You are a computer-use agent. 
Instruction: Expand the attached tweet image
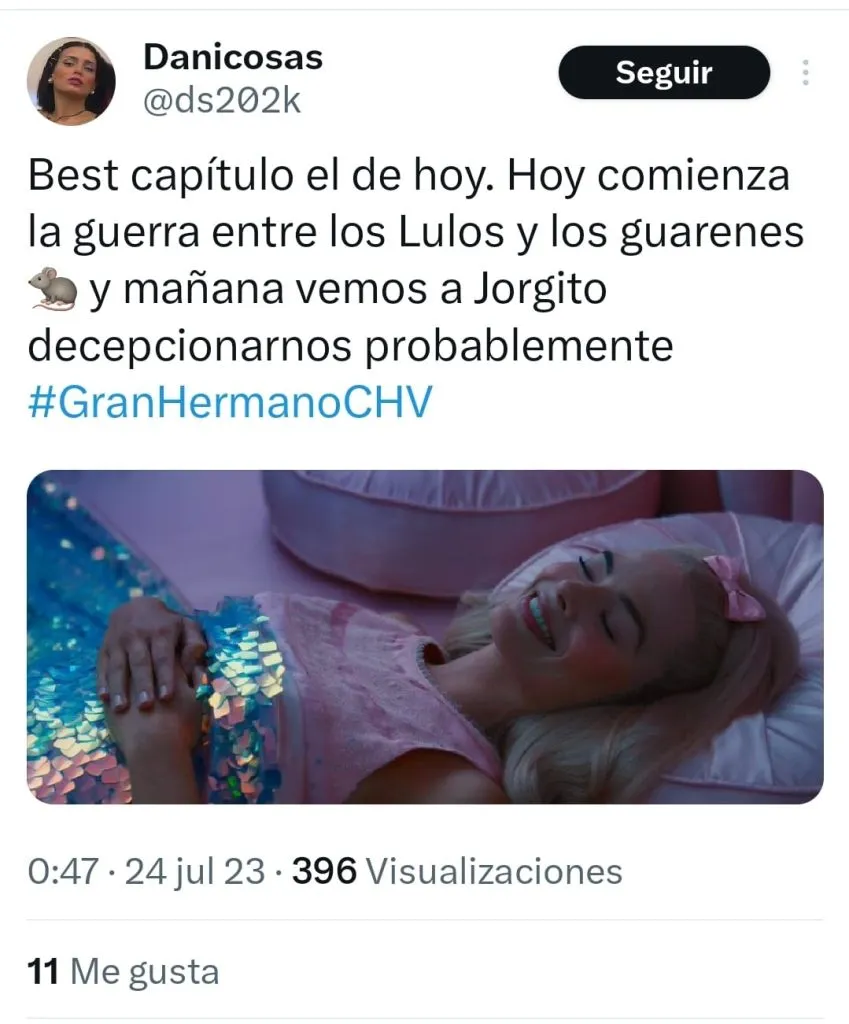[424, 637]
